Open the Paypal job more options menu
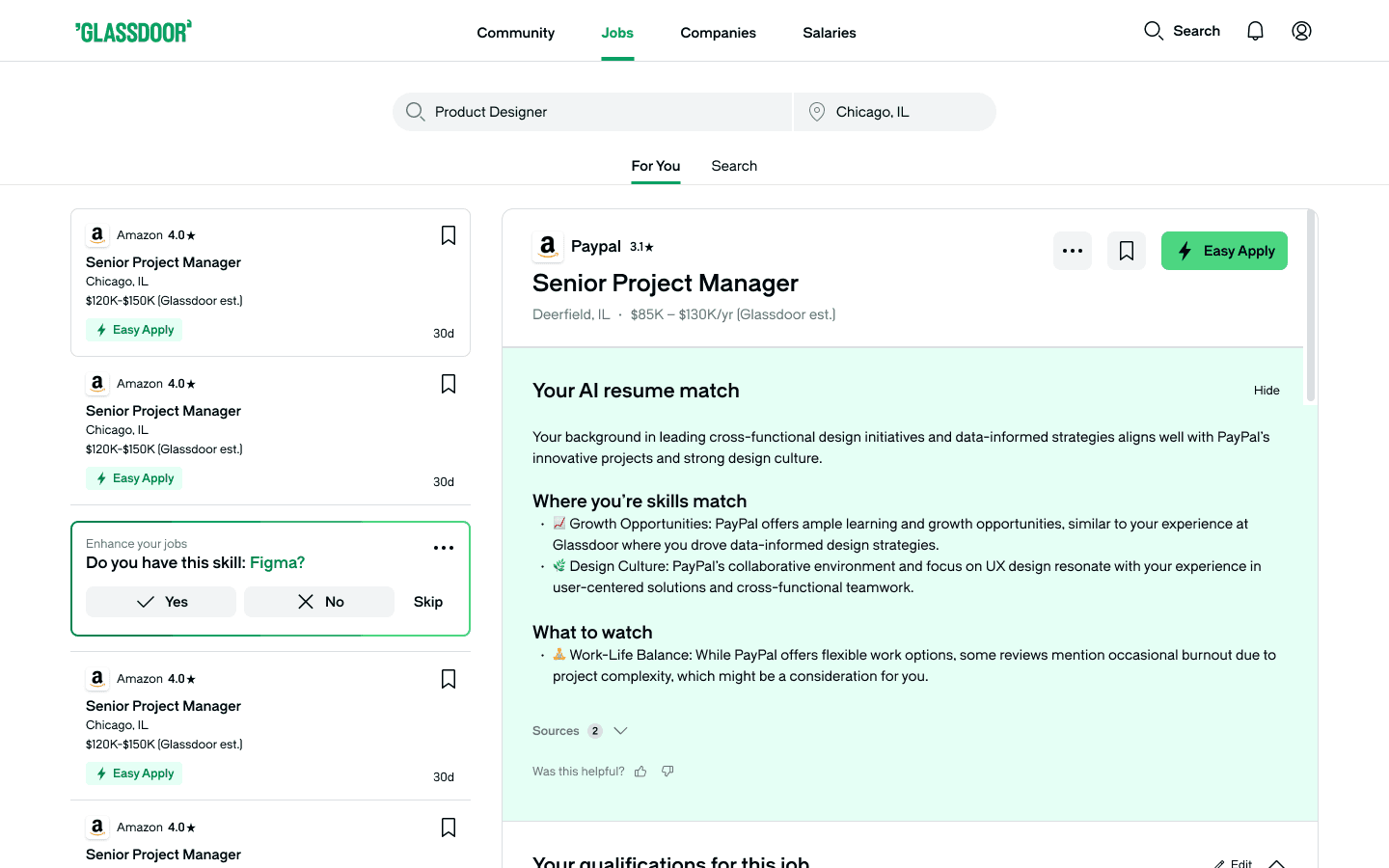The width and height of the screenshot is (1389, 868). point(1073,251)
